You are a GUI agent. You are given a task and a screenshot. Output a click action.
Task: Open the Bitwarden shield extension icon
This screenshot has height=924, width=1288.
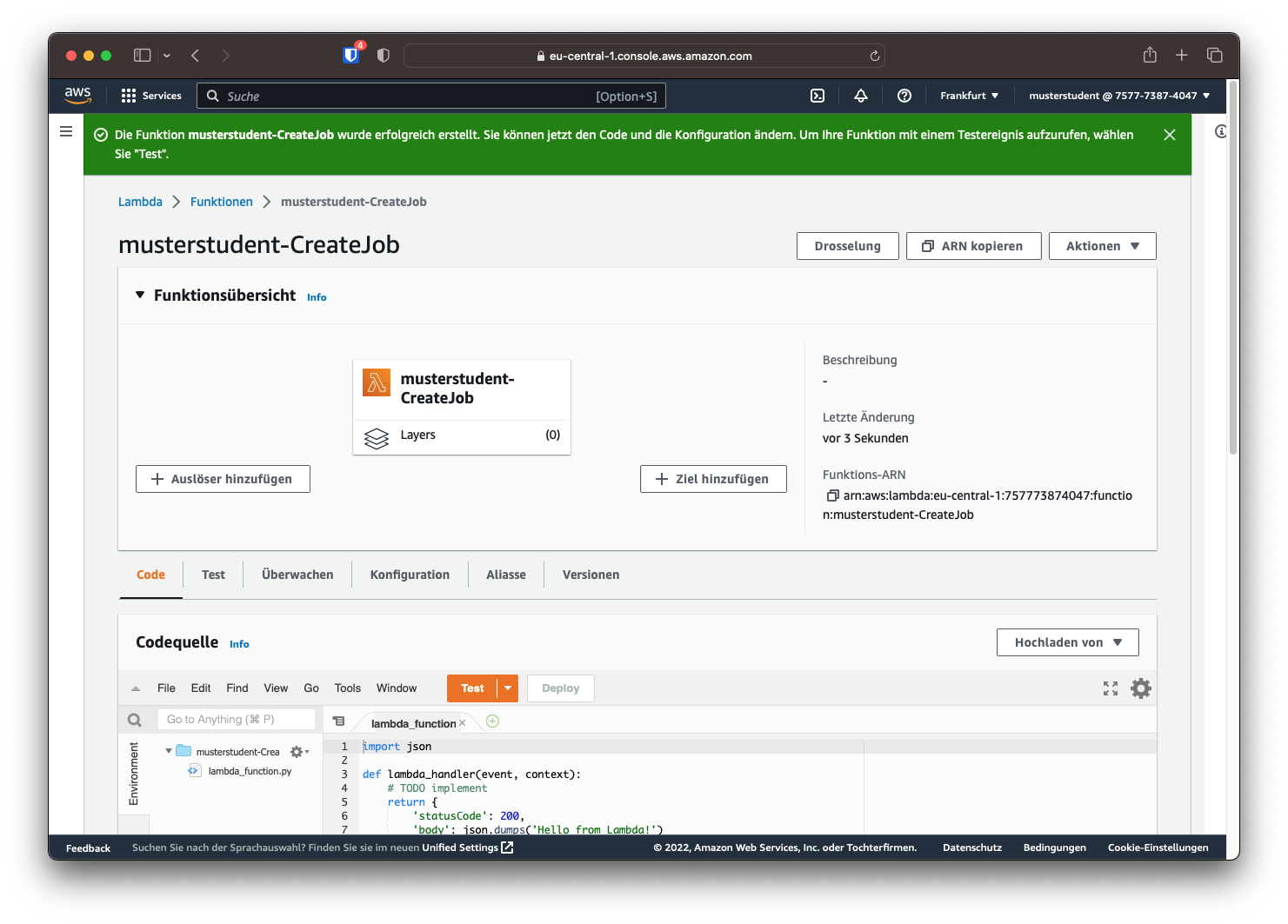point(351,55)
